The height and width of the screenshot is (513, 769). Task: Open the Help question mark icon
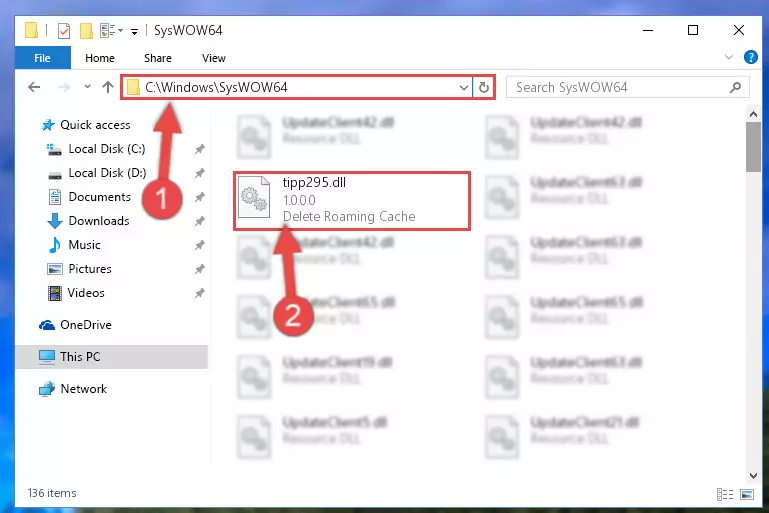point(750,57)
